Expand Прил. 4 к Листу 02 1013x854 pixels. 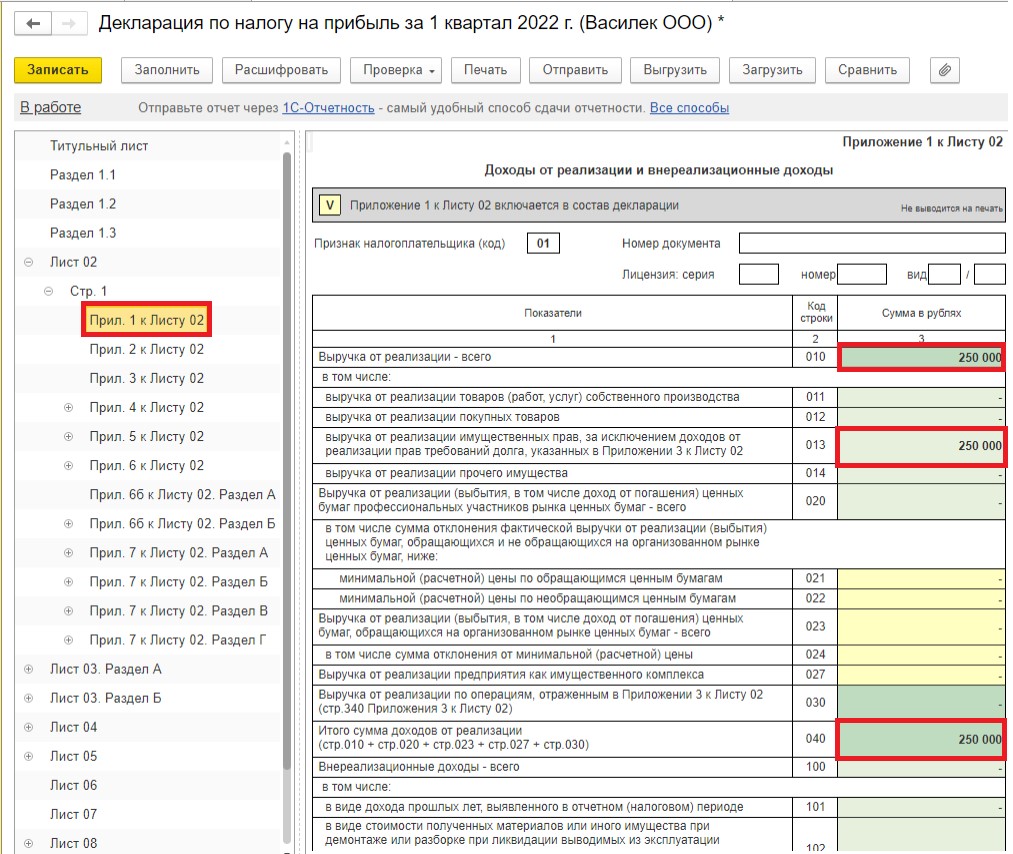[x=68, y=408]
